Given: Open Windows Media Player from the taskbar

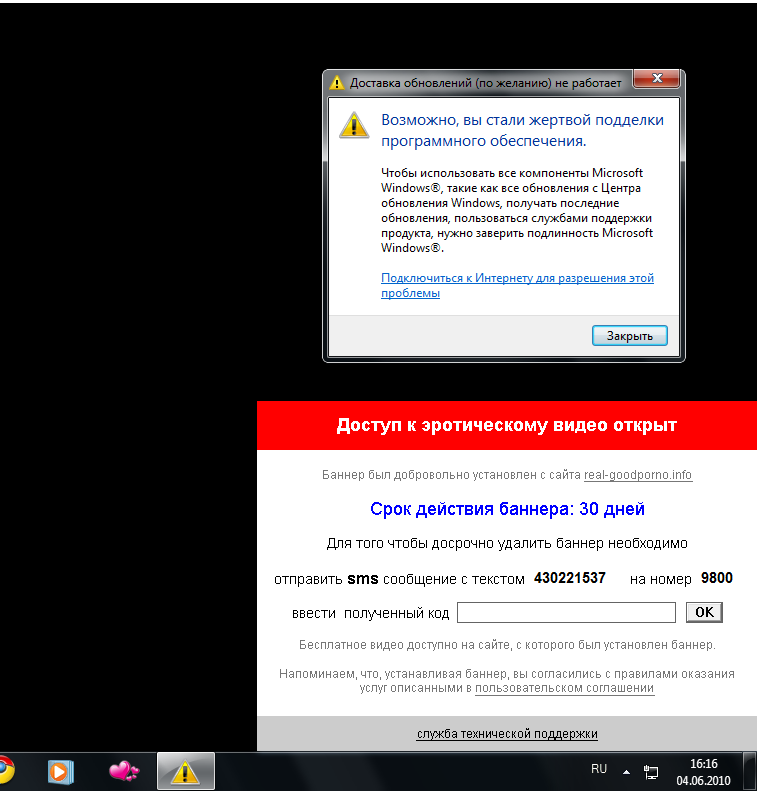Looking at the screenshot, I should 60,771.
